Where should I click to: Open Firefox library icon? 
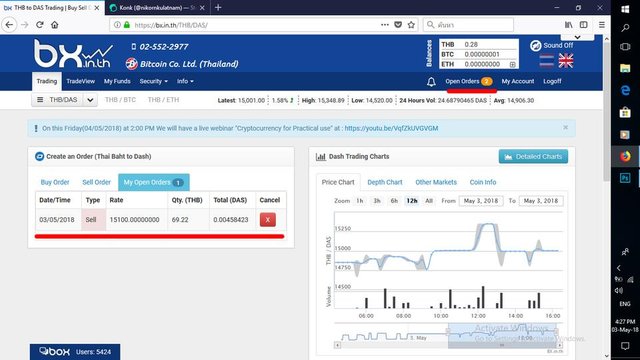tap(569, 25)
